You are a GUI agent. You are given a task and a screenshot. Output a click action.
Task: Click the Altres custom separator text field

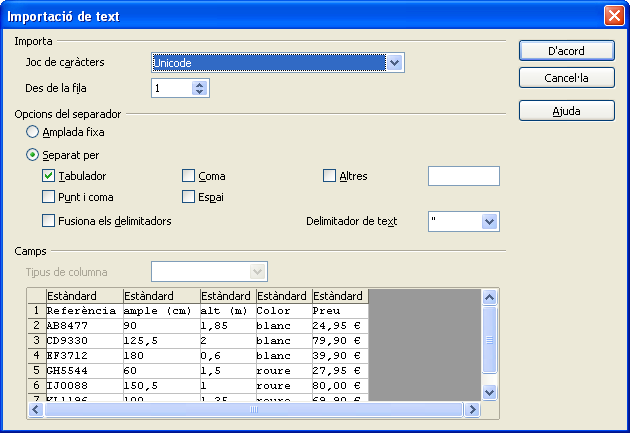tap(463, 176)
